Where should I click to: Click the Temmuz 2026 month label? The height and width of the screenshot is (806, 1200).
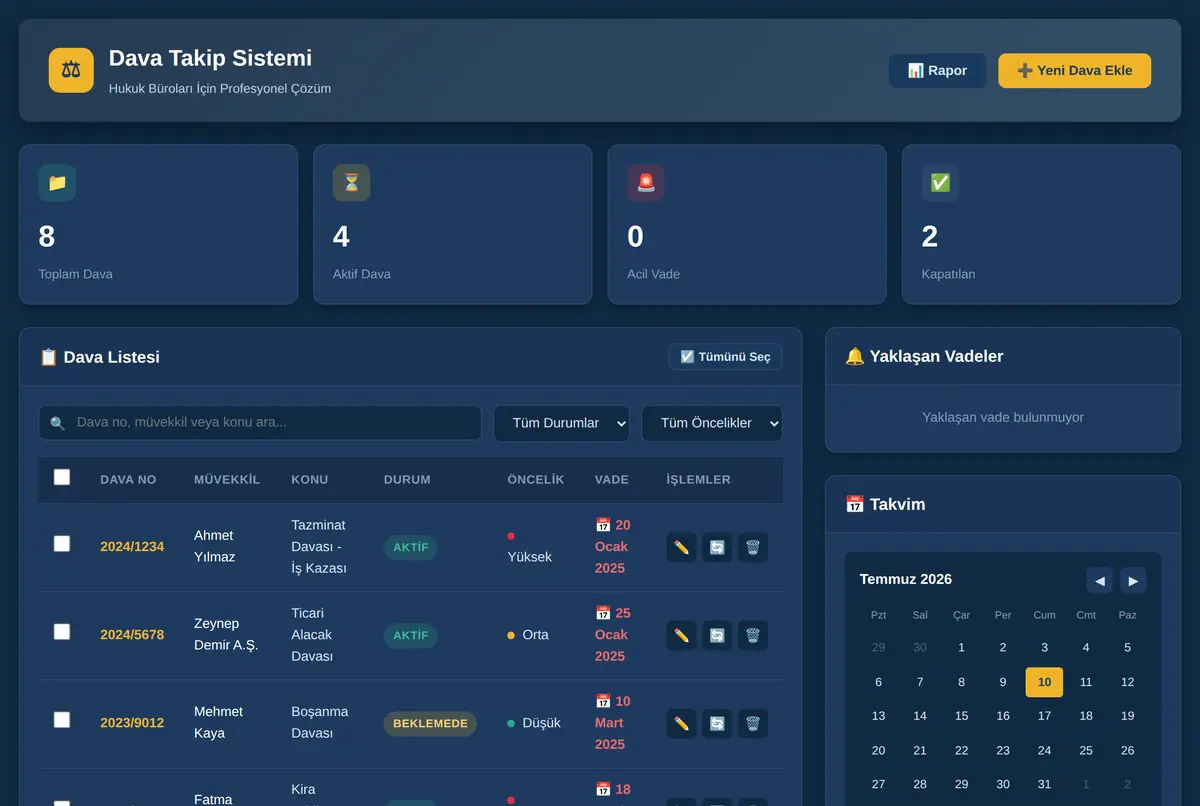click(906, 580)
